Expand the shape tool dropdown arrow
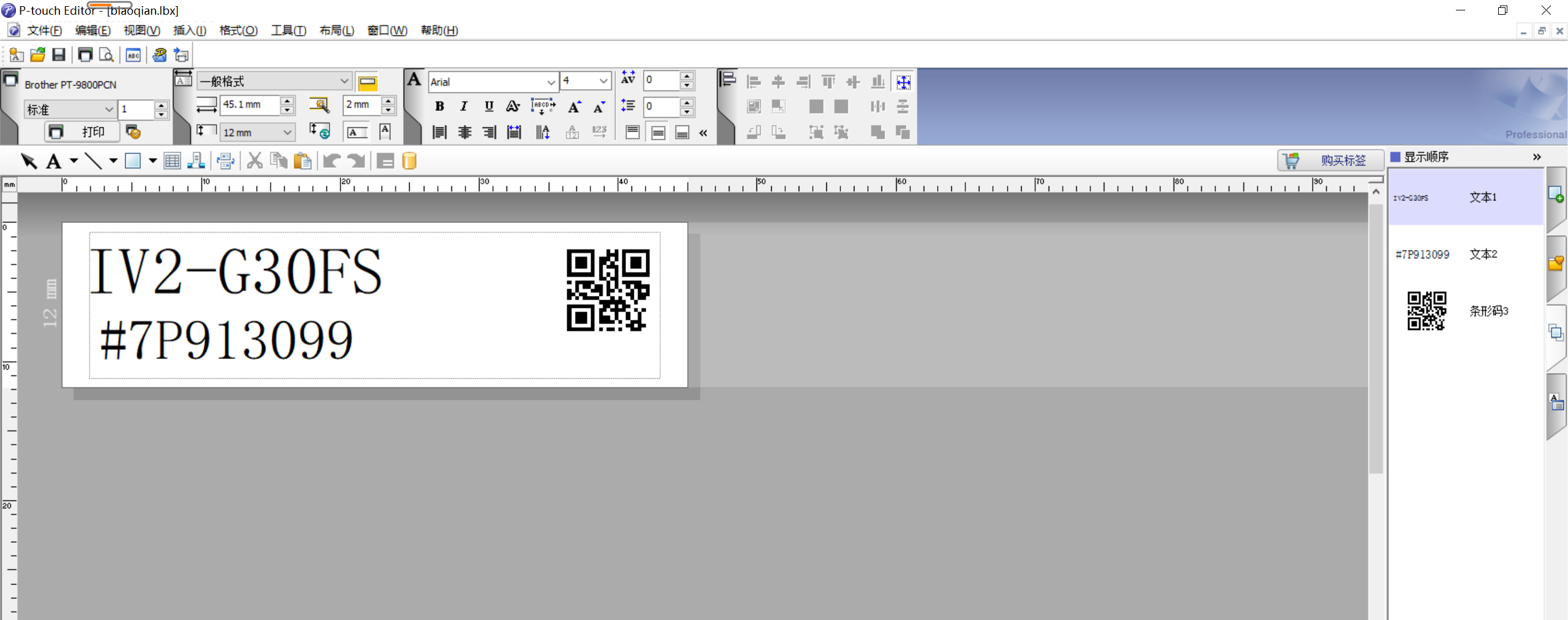 click(153, 161)
